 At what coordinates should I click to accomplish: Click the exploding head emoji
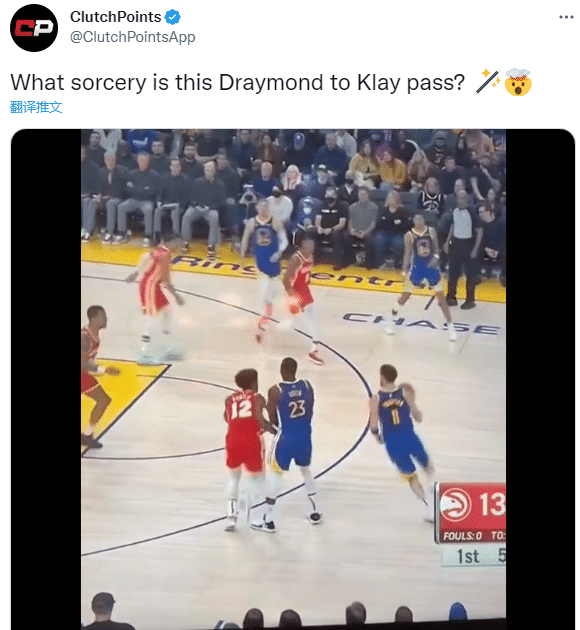(518, 82)
